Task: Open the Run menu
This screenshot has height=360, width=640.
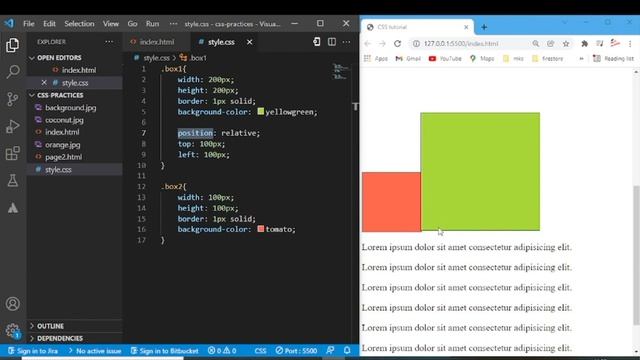Action: (152, 24)
